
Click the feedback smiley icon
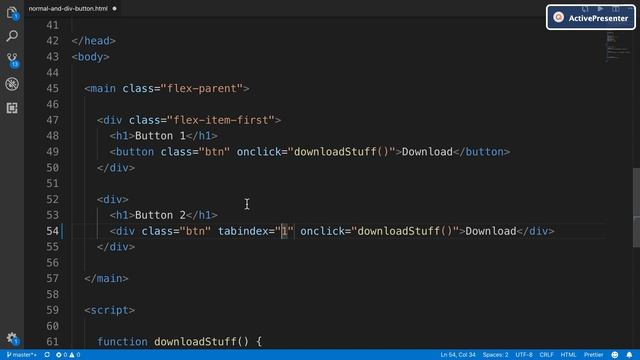pos(615,355)
